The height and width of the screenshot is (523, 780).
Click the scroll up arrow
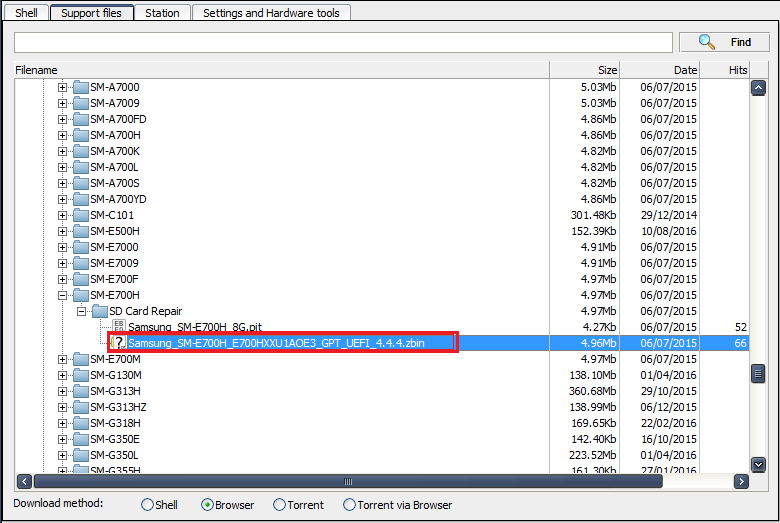click(758, 88)
